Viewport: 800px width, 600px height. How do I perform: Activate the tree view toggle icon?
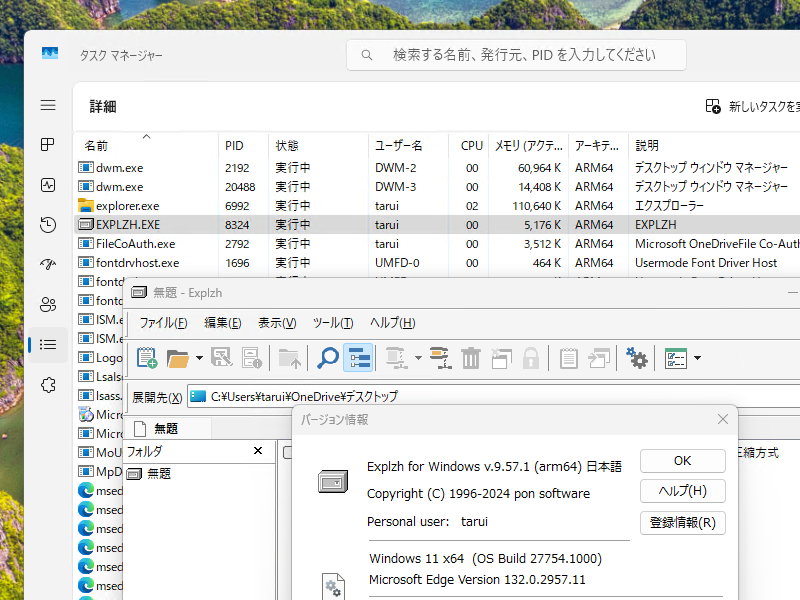pyautogui.click(x=356, y=358)
